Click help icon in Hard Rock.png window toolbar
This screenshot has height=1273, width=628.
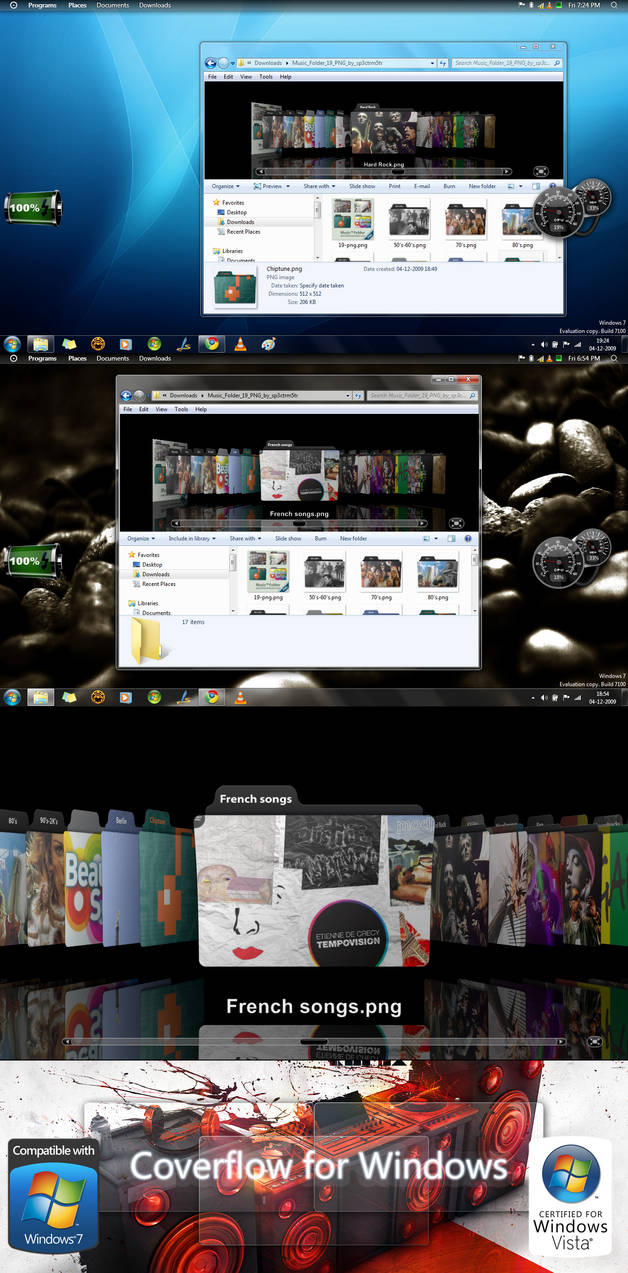(551, 186)
